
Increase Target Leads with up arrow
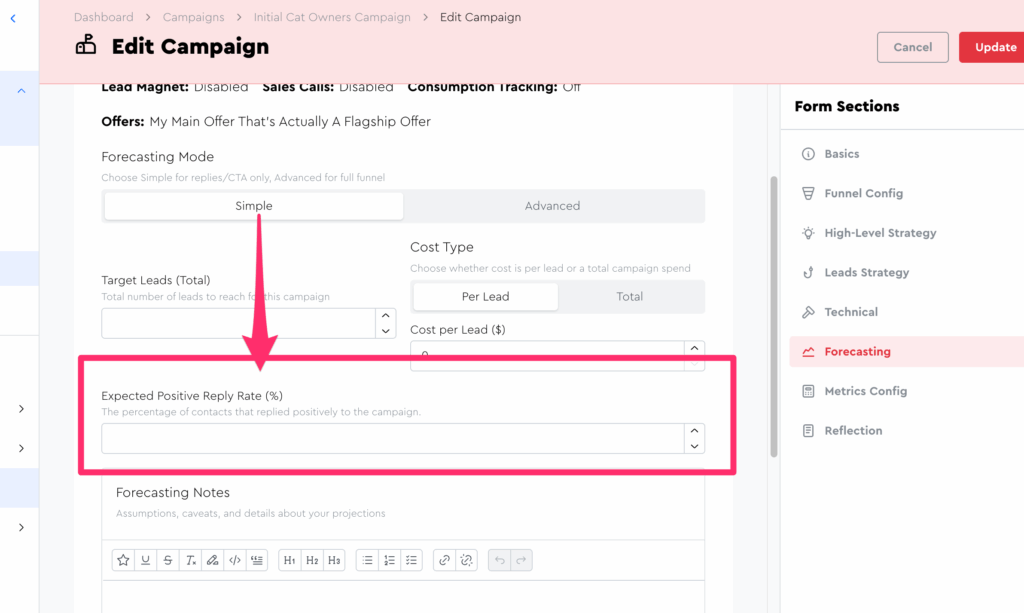[387, 316]
